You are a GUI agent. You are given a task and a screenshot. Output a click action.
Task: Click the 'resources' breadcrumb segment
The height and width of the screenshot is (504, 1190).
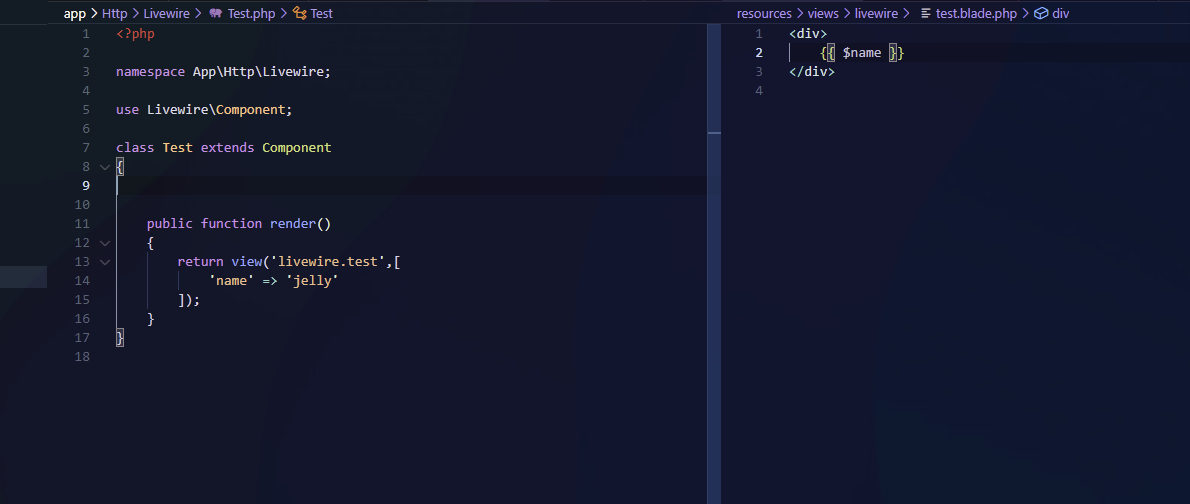coord(764,14)
